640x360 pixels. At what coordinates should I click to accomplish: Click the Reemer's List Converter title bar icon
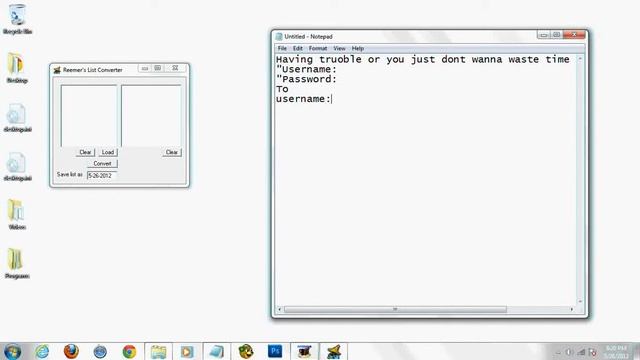tap(57, 70)
